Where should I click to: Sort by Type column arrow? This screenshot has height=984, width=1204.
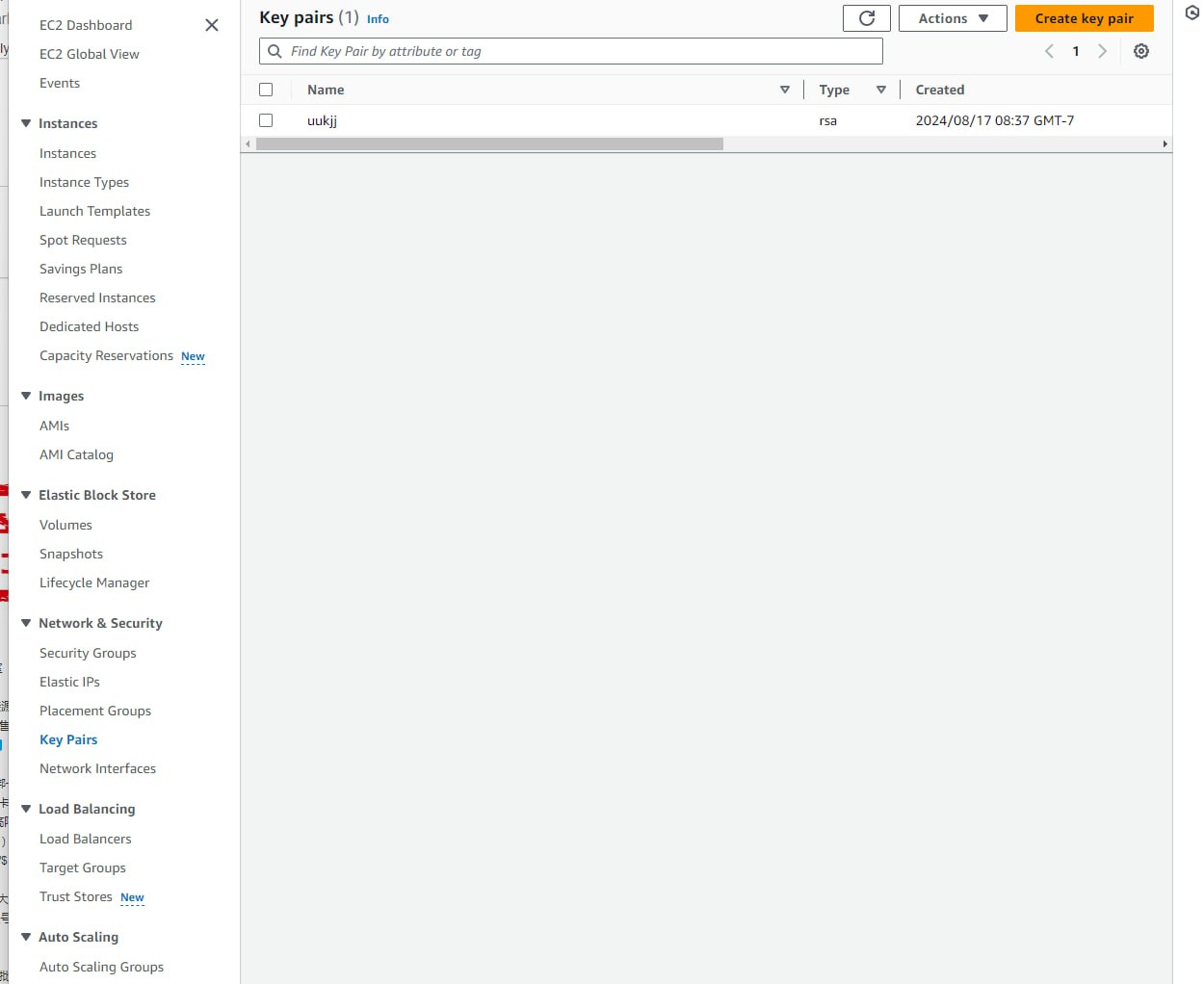[x=881, y=90]
